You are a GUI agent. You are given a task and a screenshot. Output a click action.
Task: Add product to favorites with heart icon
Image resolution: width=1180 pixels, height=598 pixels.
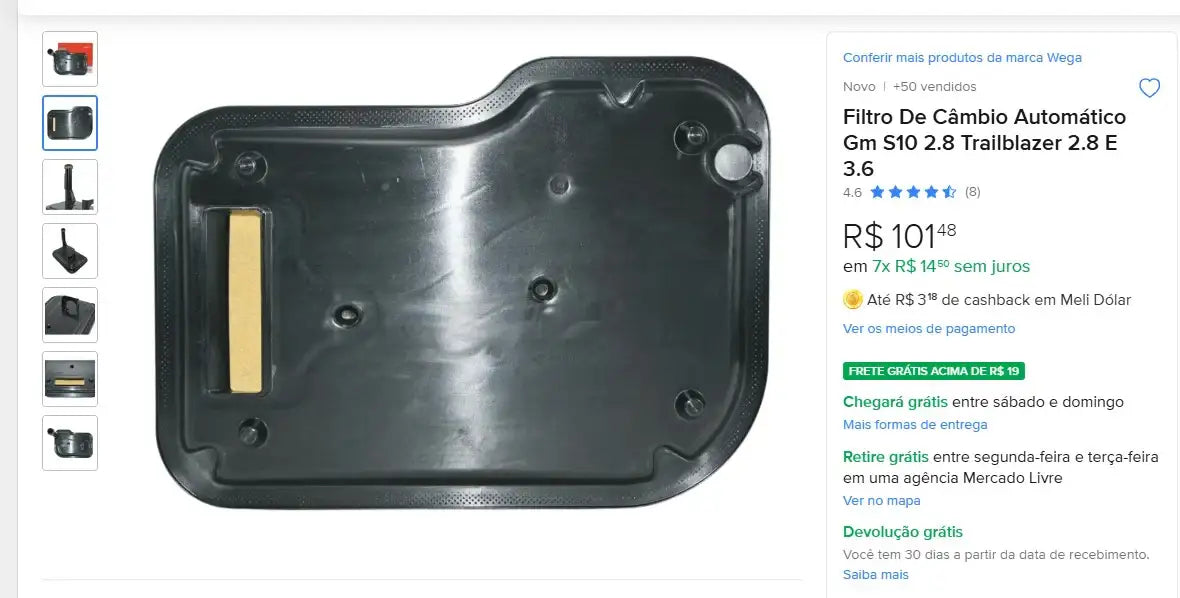coord(1149,88)
